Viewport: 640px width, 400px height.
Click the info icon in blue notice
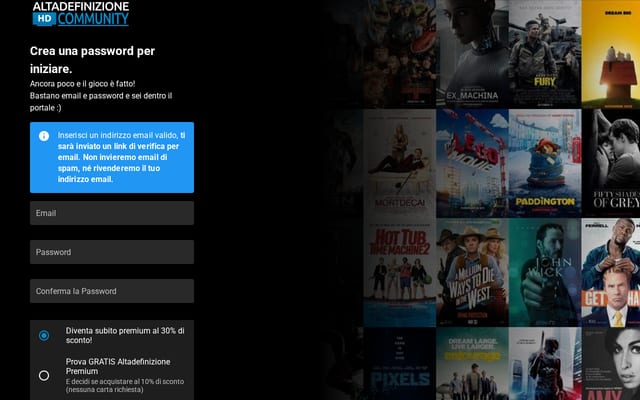point(44,136)
